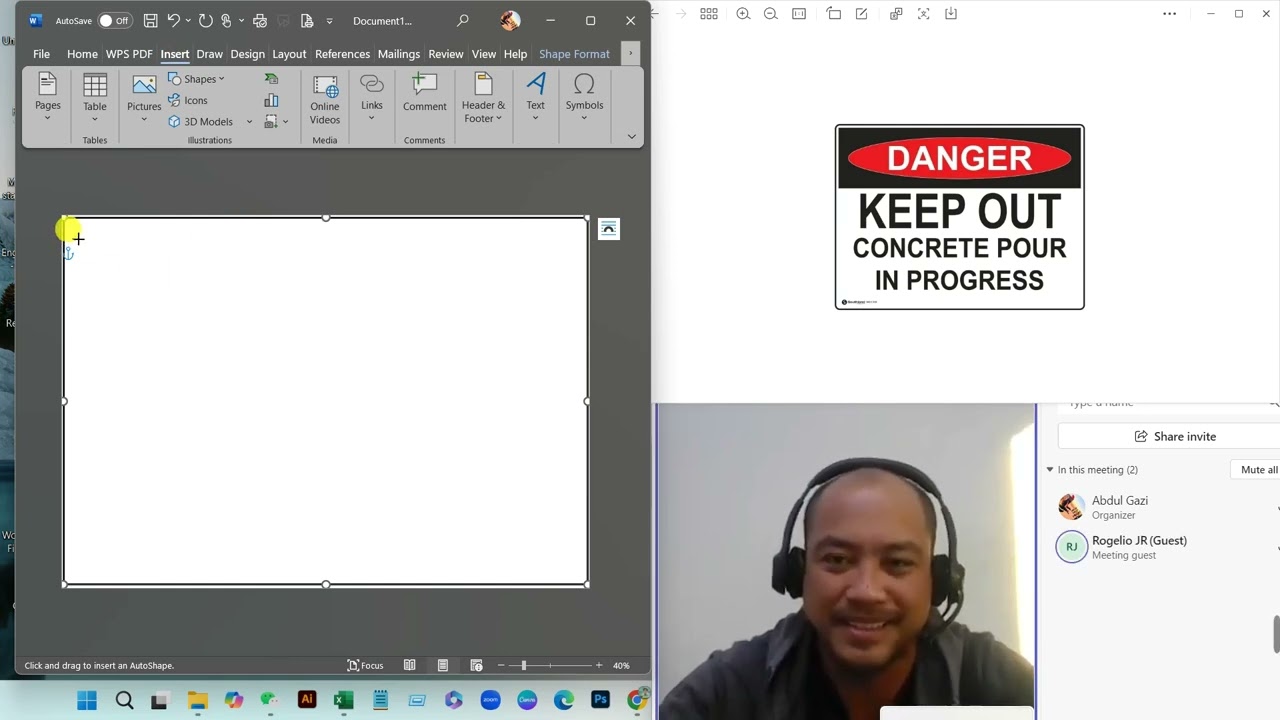Open more options ellipsis in photo viewer

click(x=1169, y=14)
